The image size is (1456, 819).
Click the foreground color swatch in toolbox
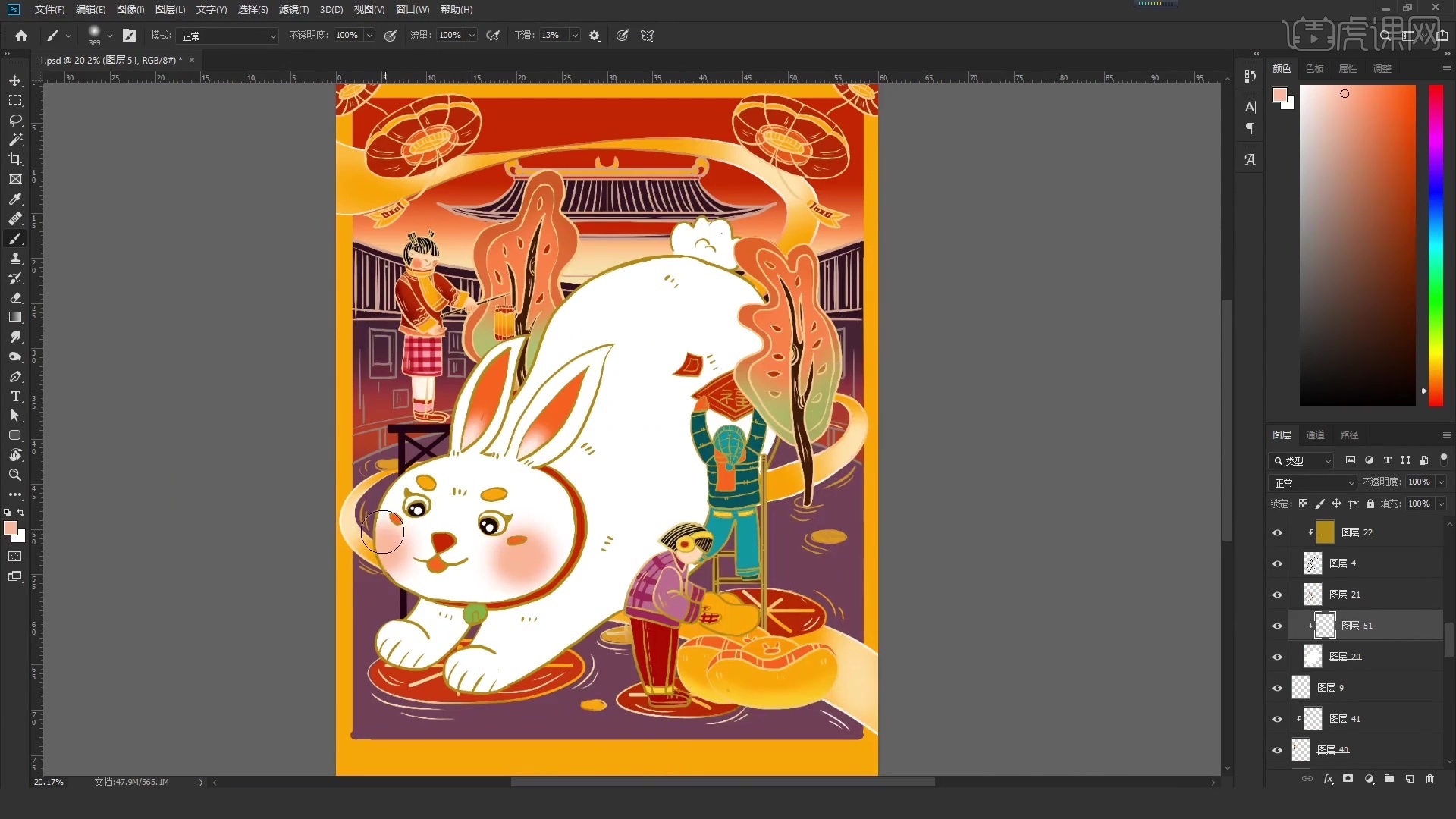pos(11,529)
